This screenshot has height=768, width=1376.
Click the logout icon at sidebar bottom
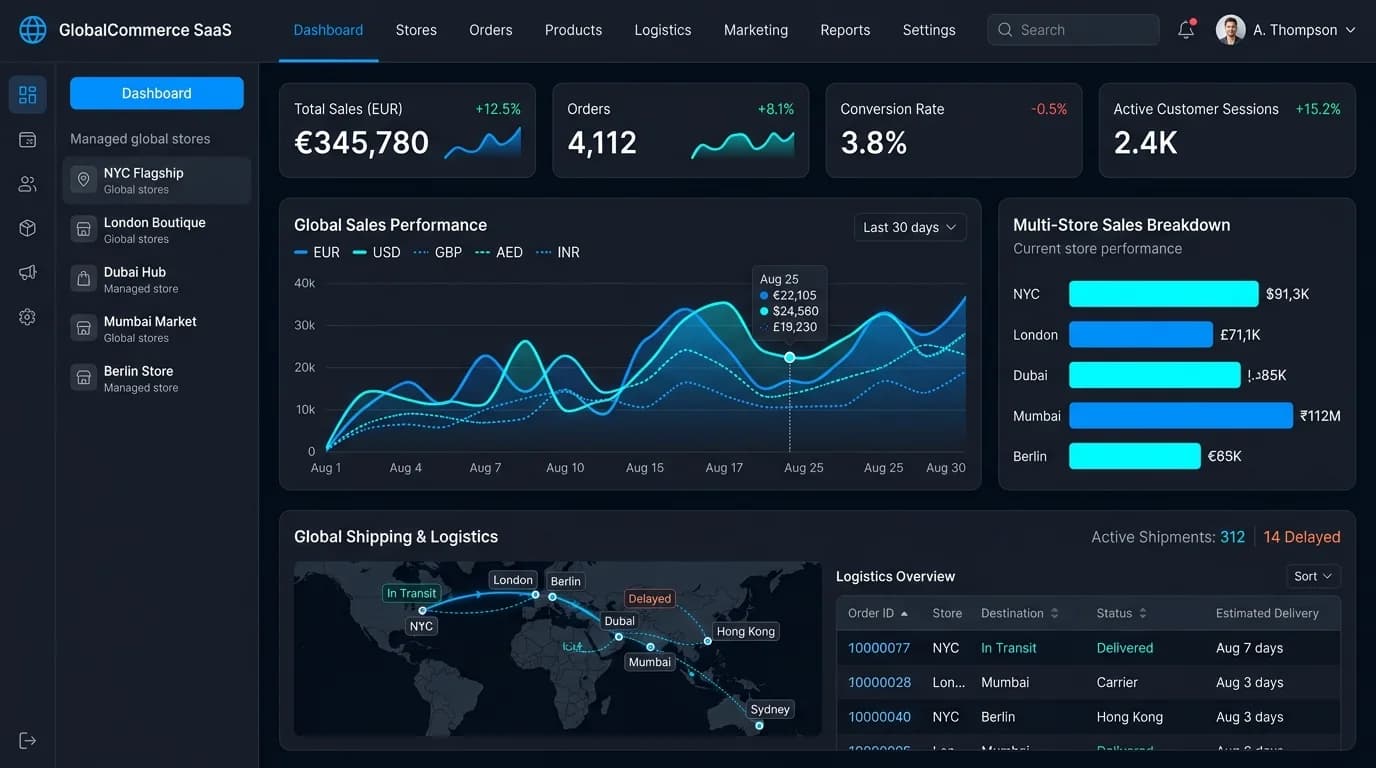pos(27,741)
